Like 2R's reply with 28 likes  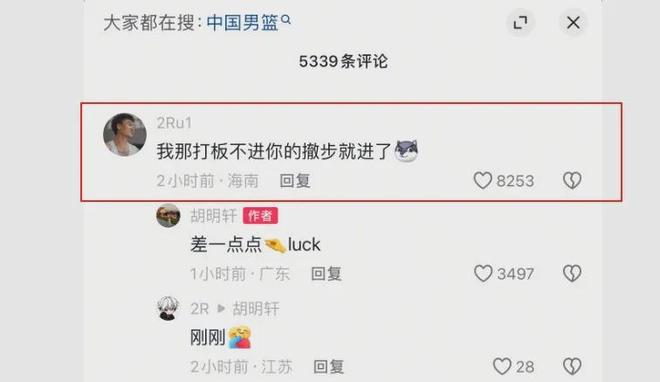coord(502,366)
